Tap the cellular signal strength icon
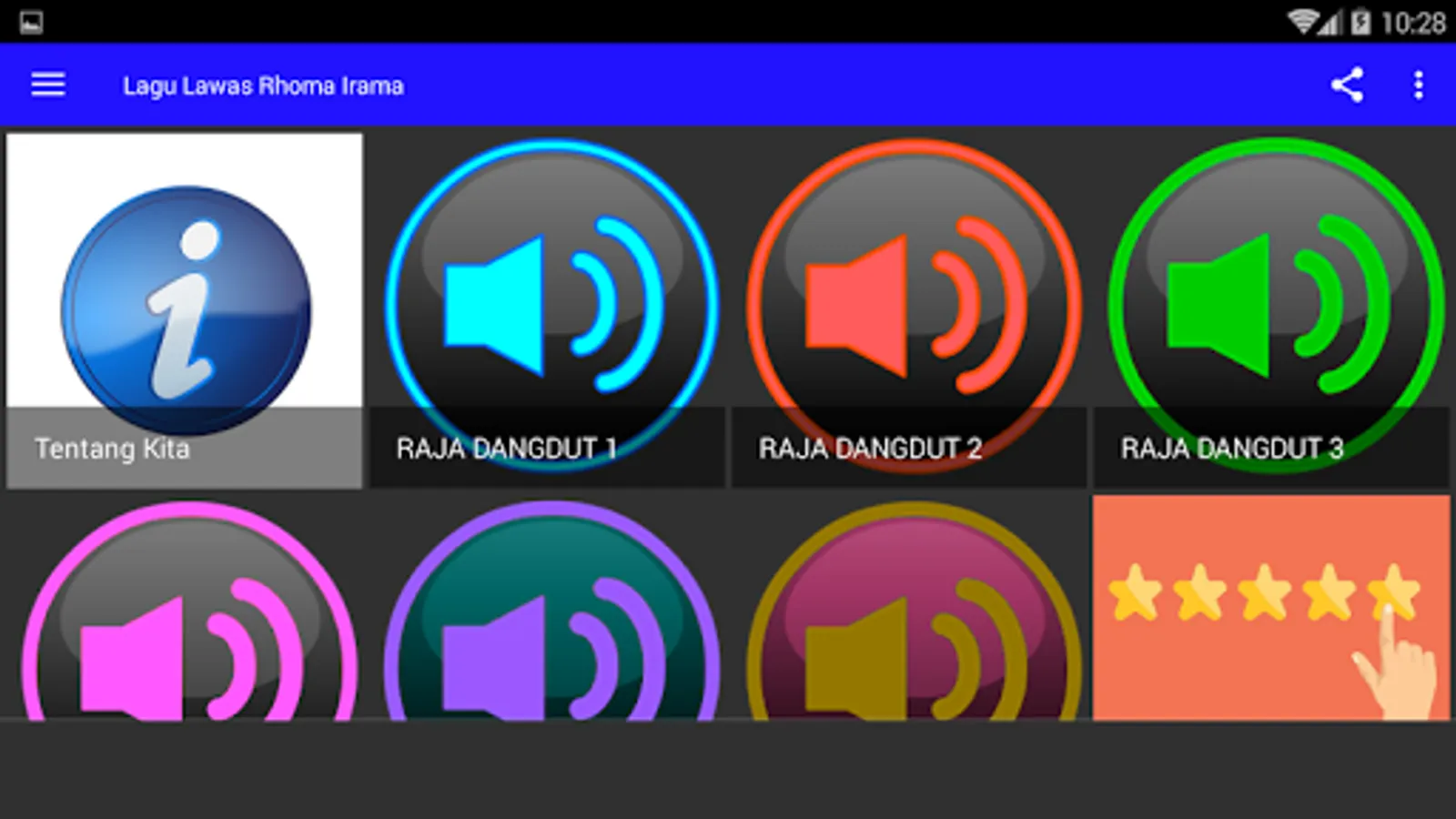The height and width of the screenshot is (819, 1456). tap(1331, 22)
